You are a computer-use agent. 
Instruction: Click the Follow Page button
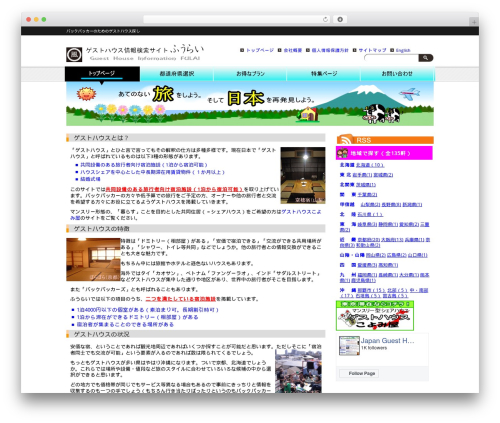tap(359, 374)
